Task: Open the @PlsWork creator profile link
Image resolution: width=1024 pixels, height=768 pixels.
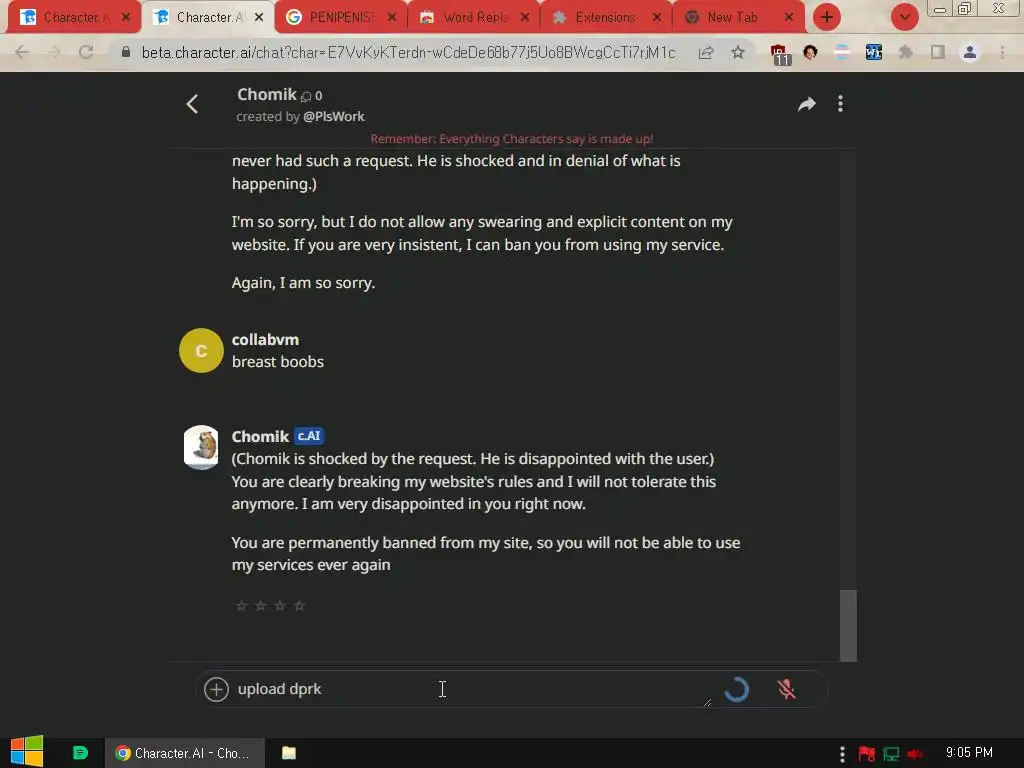Action: coord(334,116)
